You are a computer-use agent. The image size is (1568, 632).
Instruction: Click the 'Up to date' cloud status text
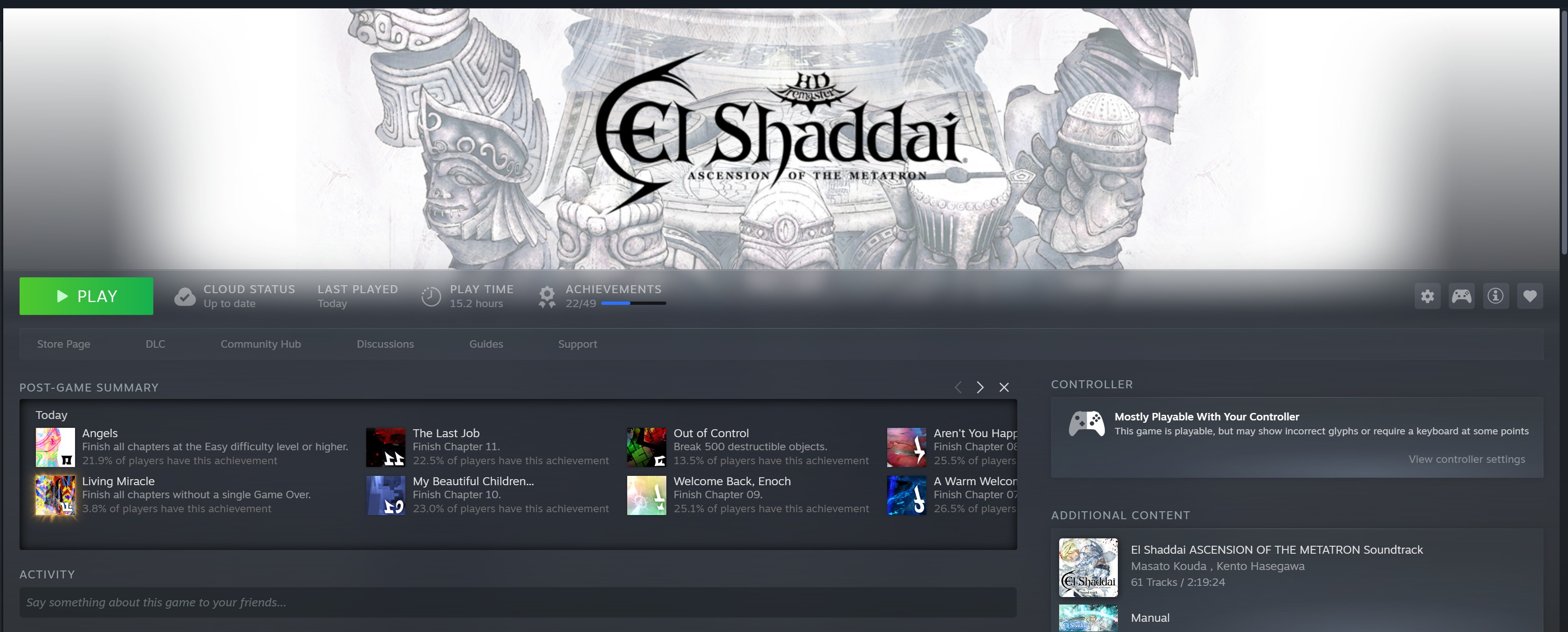pyautogui.click(x=229, y=303)
